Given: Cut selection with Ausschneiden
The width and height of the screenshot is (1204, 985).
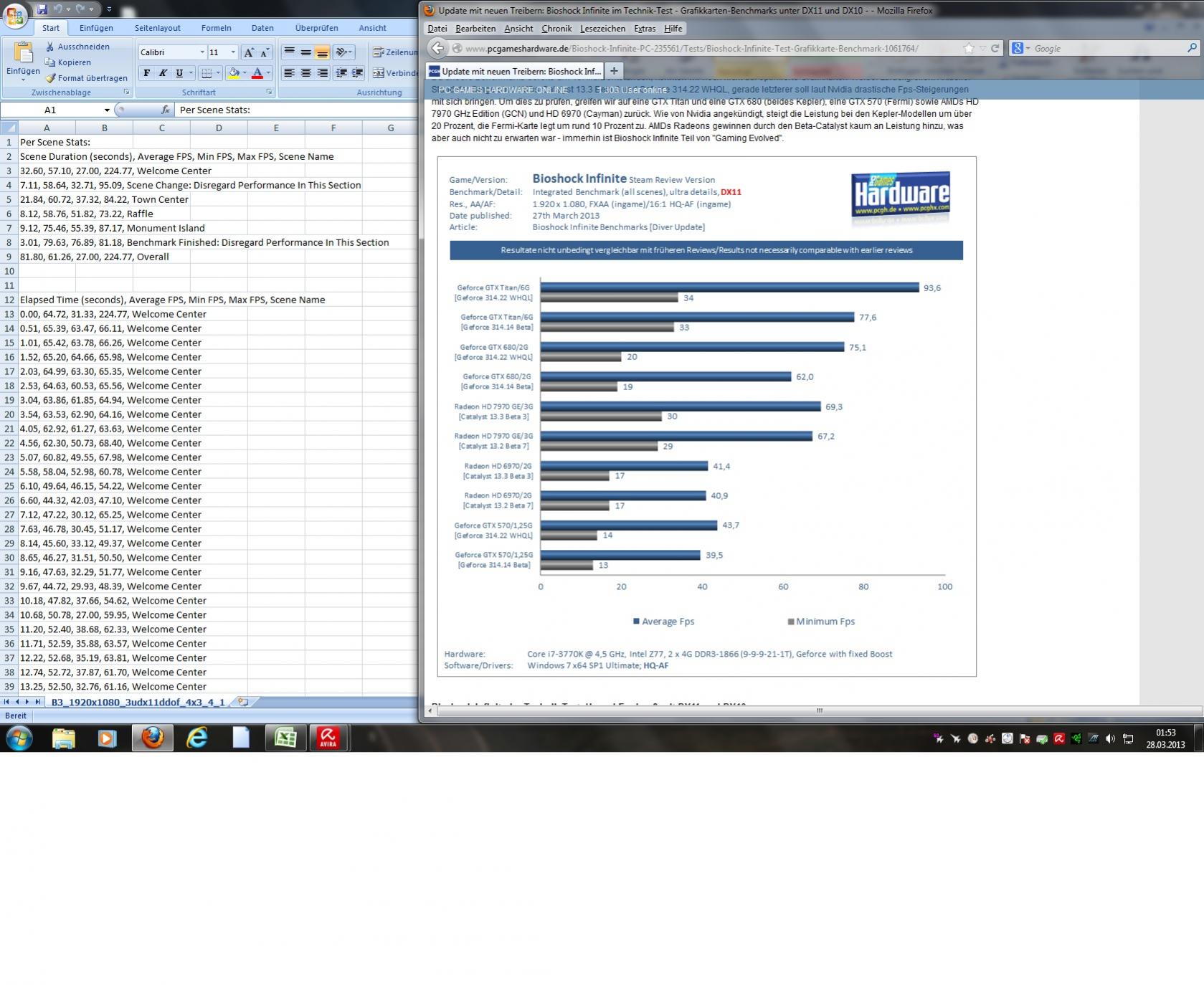Looking at the screenshot, I should 77,47.
